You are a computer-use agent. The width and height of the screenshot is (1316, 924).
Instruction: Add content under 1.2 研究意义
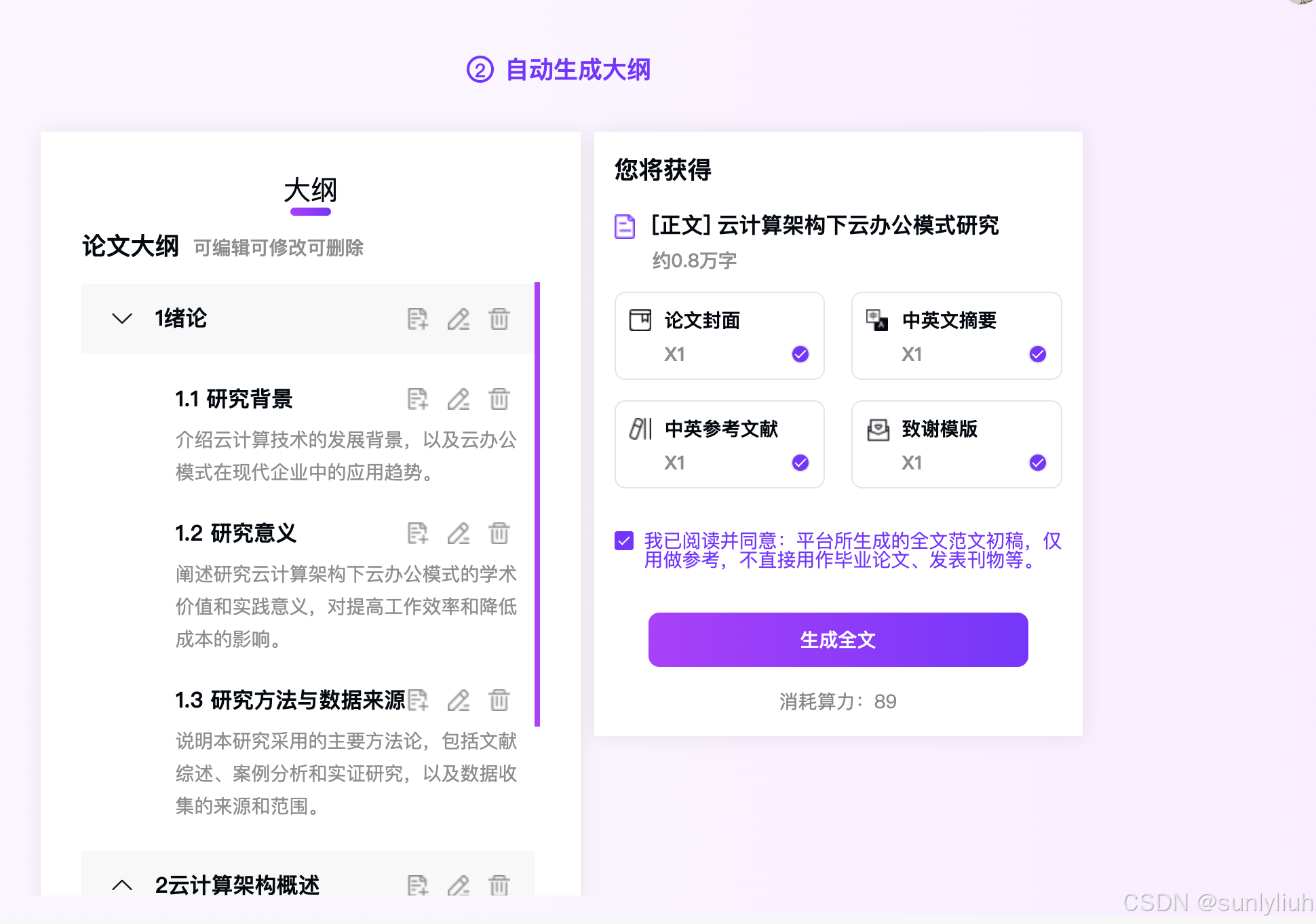tap(417, 533)
